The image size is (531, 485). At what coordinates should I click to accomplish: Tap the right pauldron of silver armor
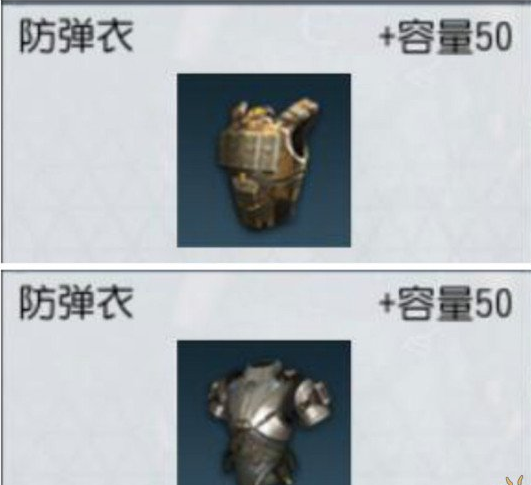(312, 399)
